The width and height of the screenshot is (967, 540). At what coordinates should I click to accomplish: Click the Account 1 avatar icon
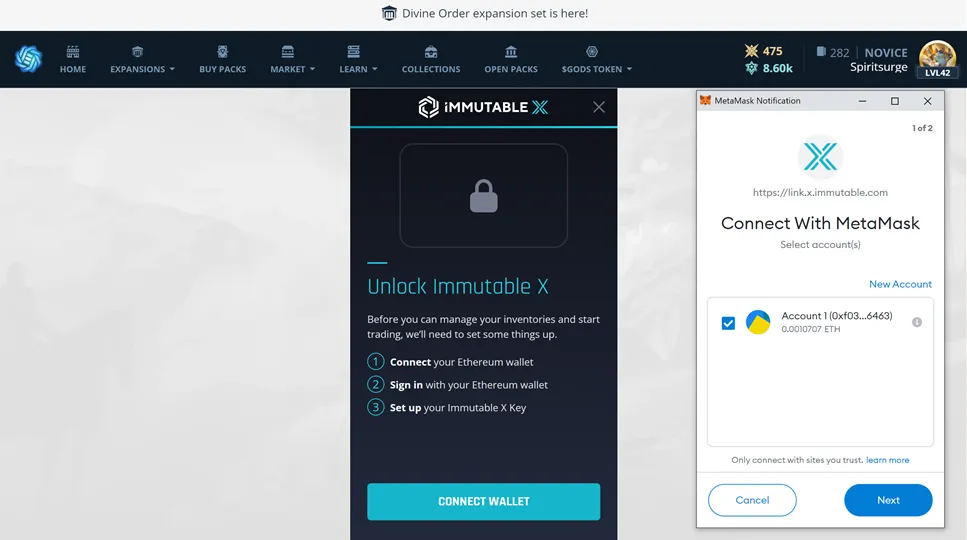758,322
